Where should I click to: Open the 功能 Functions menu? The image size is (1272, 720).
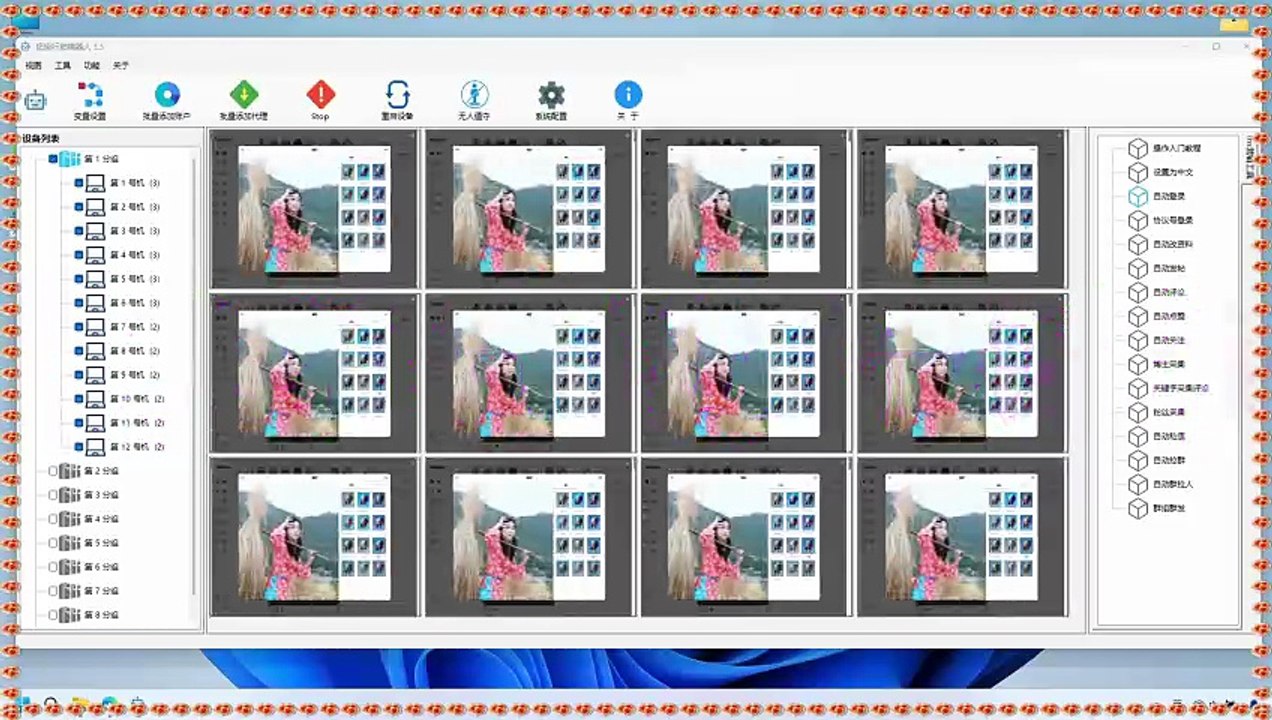(92, 65)
